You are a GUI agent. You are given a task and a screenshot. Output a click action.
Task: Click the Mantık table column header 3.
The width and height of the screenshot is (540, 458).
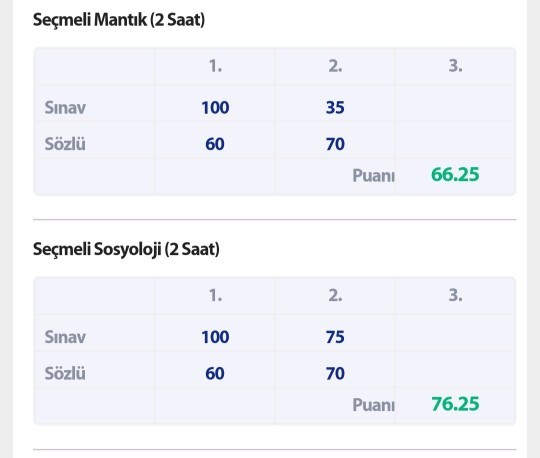[x=455, y=66]
